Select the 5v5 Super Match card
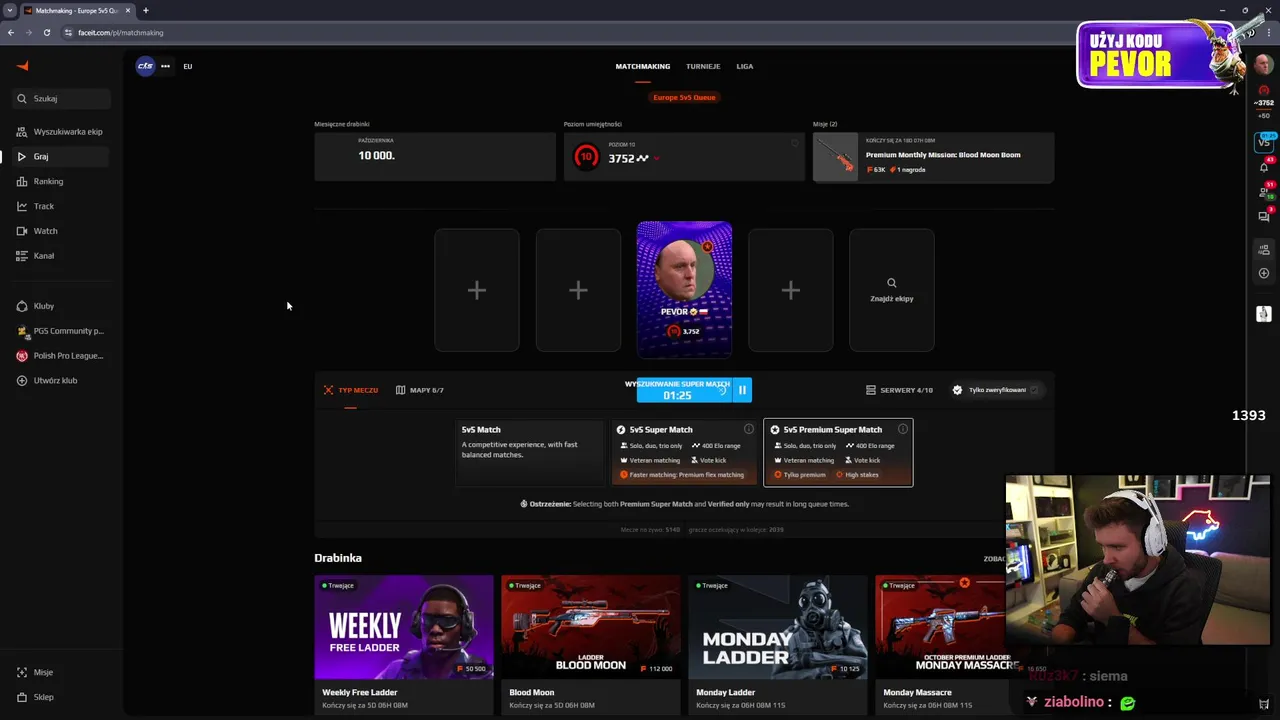 [684, 453]
